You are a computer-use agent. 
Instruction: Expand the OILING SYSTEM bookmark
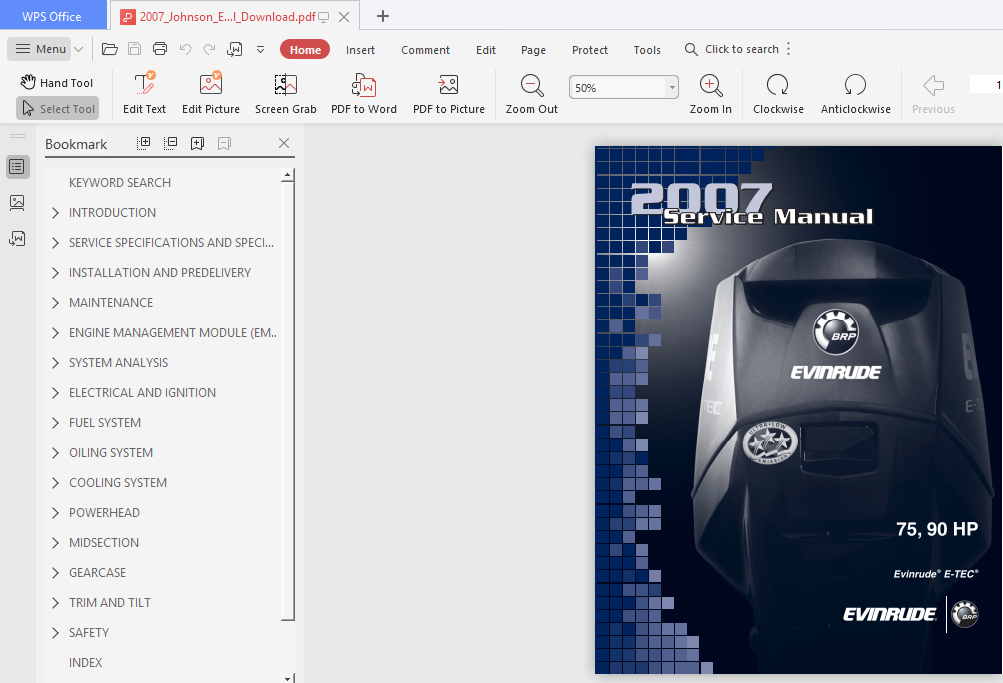pos(55,453)
